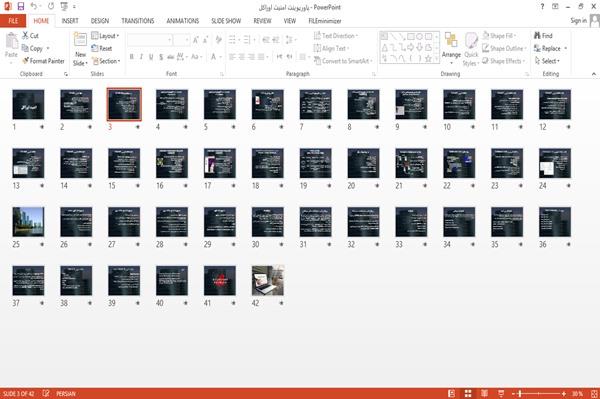
Task: Click Slide Sorter view icon in status bar
Action: point(468,393)
